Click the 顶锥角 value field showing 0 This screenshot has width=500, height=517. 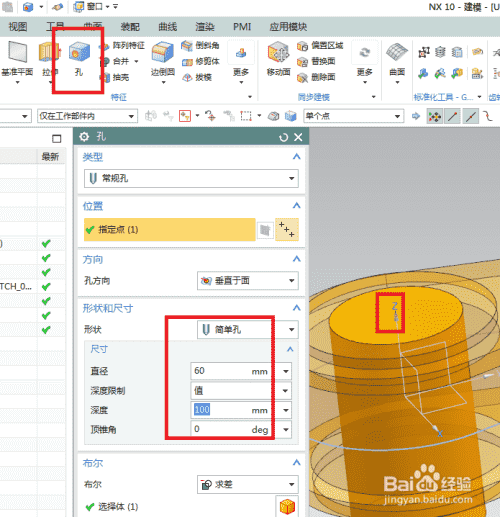pos(235,429)
